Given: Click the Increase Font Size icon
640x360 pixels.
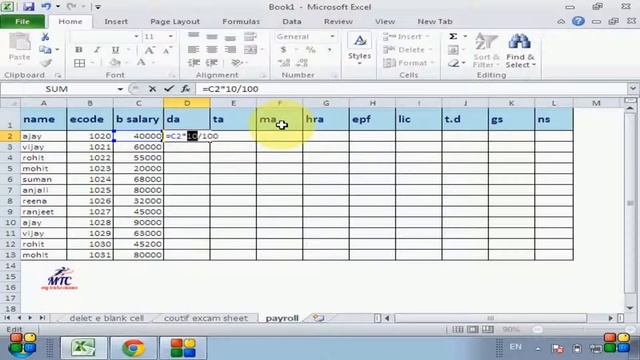Looking at the screenshot, I should pyautogui.click(x=149, y=50).
